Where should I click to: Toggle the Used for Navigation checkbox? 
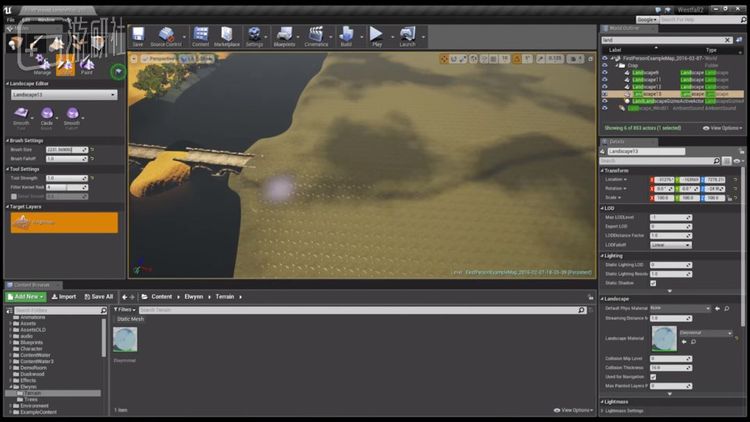point(653,376)
